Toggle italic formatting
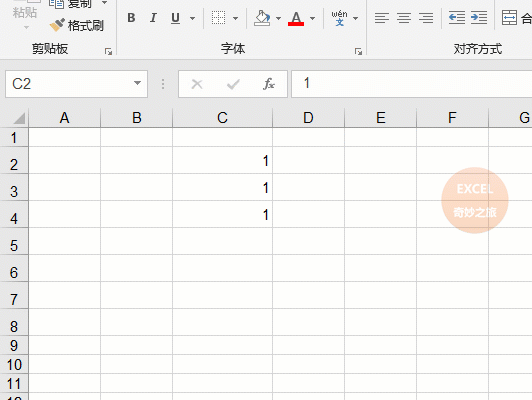Image resolution: width=532 pixels, height=400 pixels. point(153,18)
